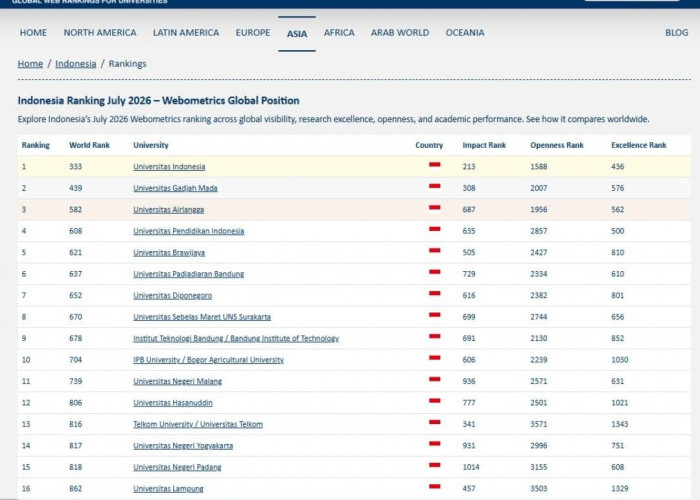
Task: Select excellence rank value 436
Action: coord(618,167)
